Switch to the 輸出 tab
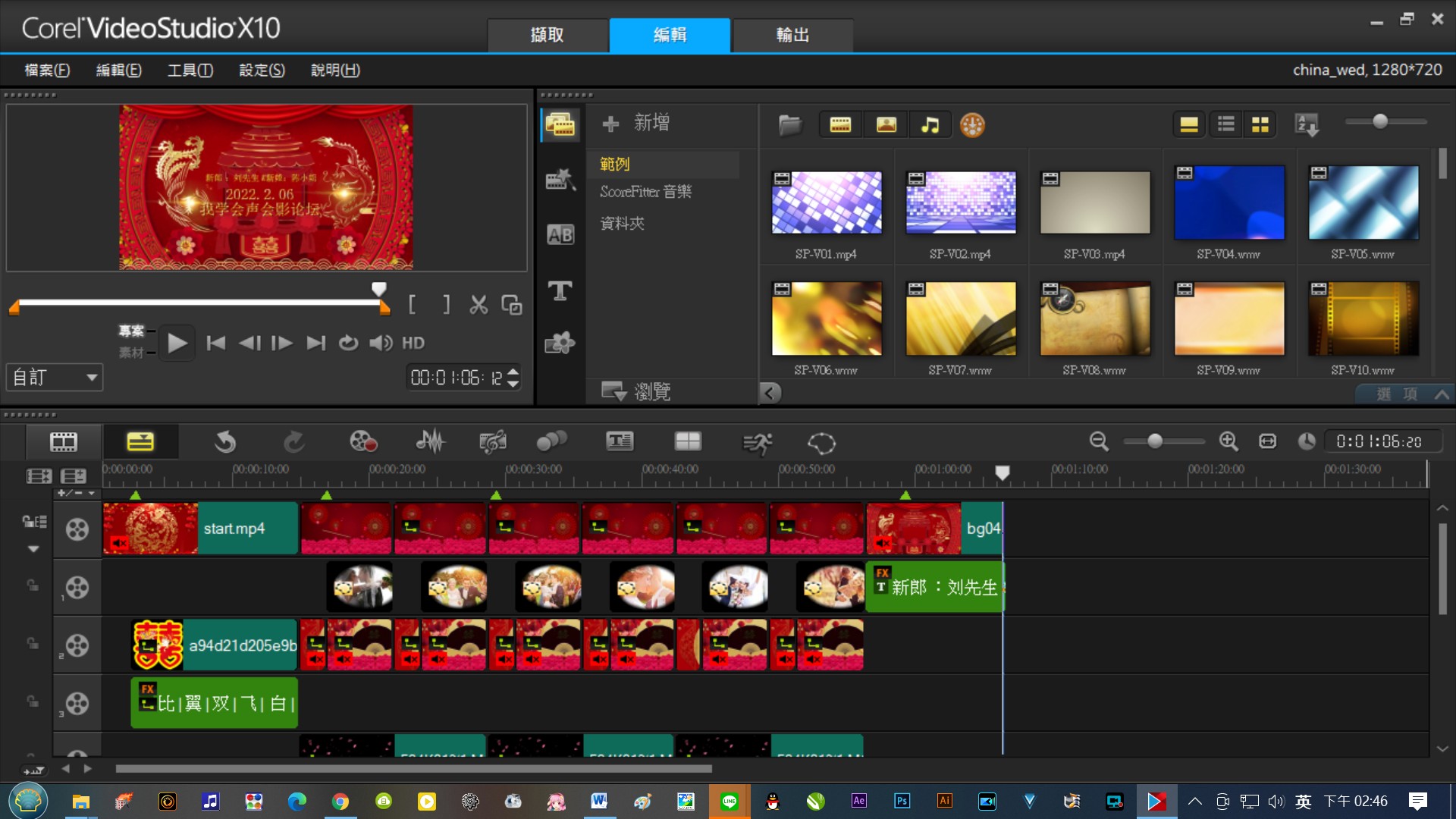This screenshot has width=1456, height=819. pos(792,35)
